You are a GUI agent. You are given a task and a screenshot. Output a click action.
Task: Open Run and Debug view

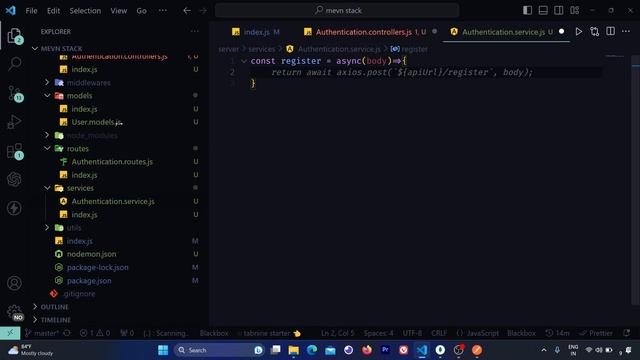pyautogui.click(x=14, y=122)
